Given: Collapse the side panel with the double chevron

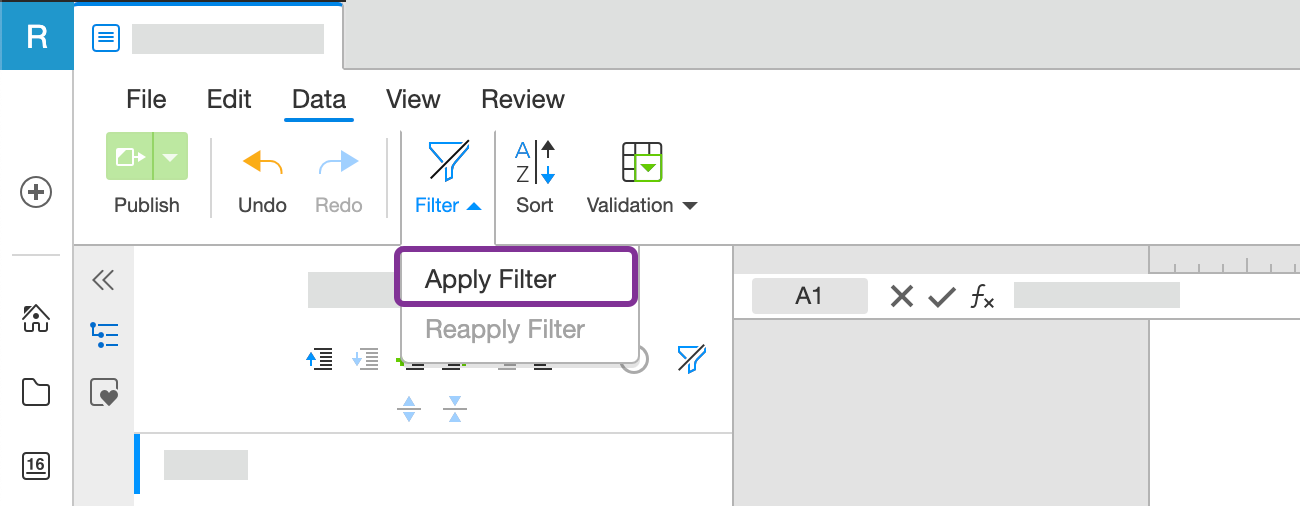Looking at the screenshot, I should tap(103, 280).
